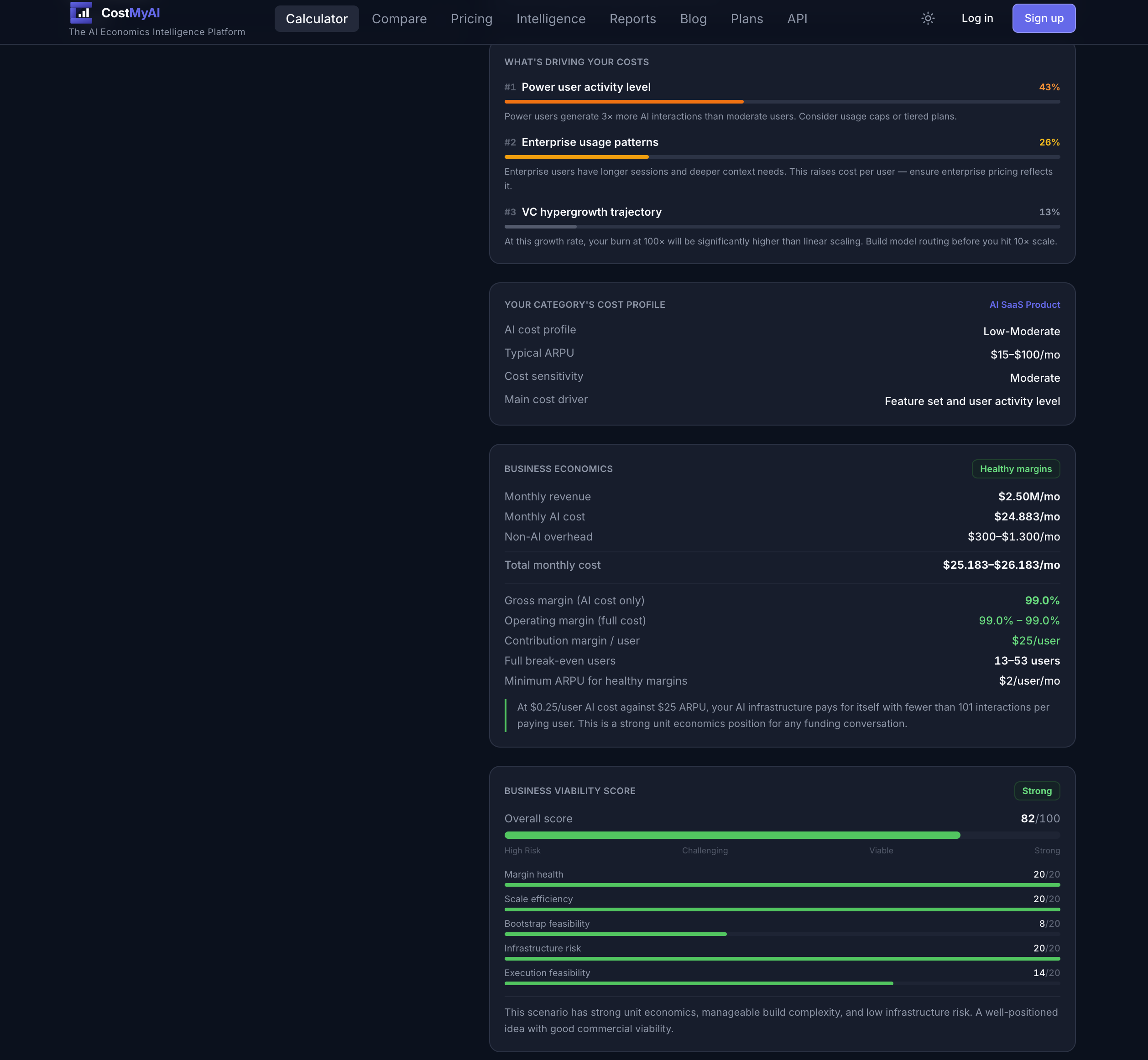Click the Overall score progress bar
The image size is (1148, 1060).
coord(782,835)
